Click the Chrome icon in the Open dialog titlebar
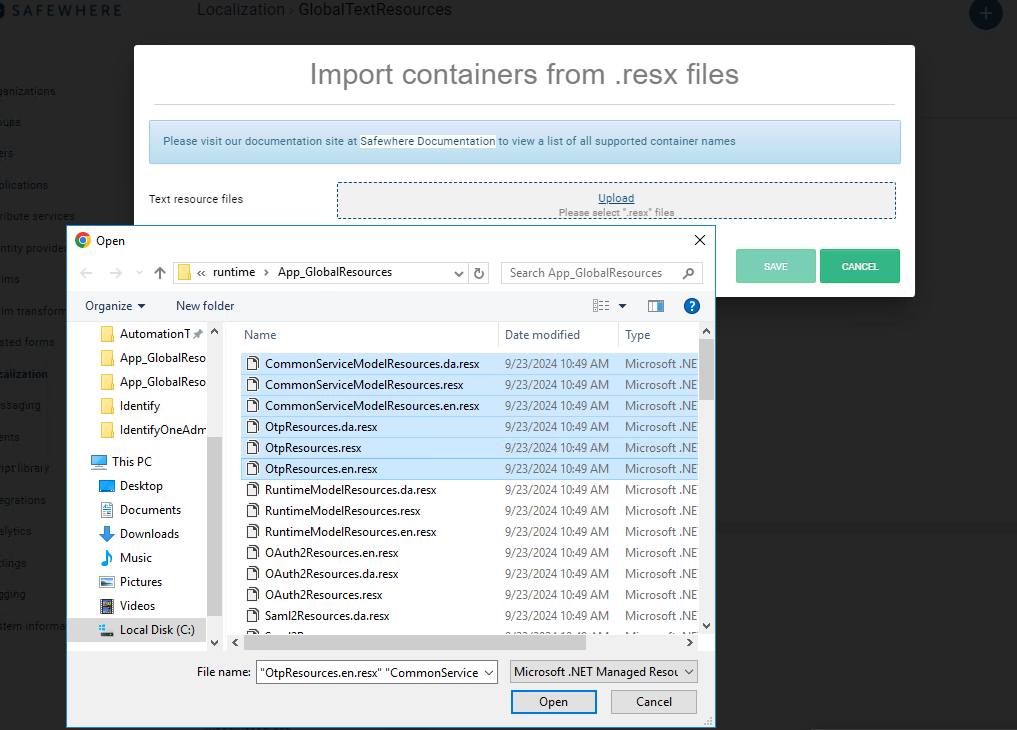This screenshot has height=730, width=1017. (x=81, y=240)
